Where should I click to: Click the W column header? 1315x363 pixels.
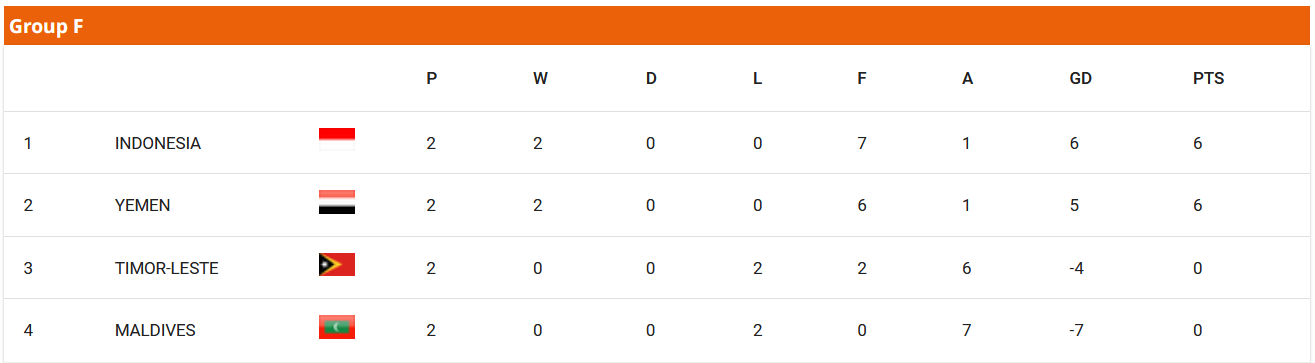540,78
